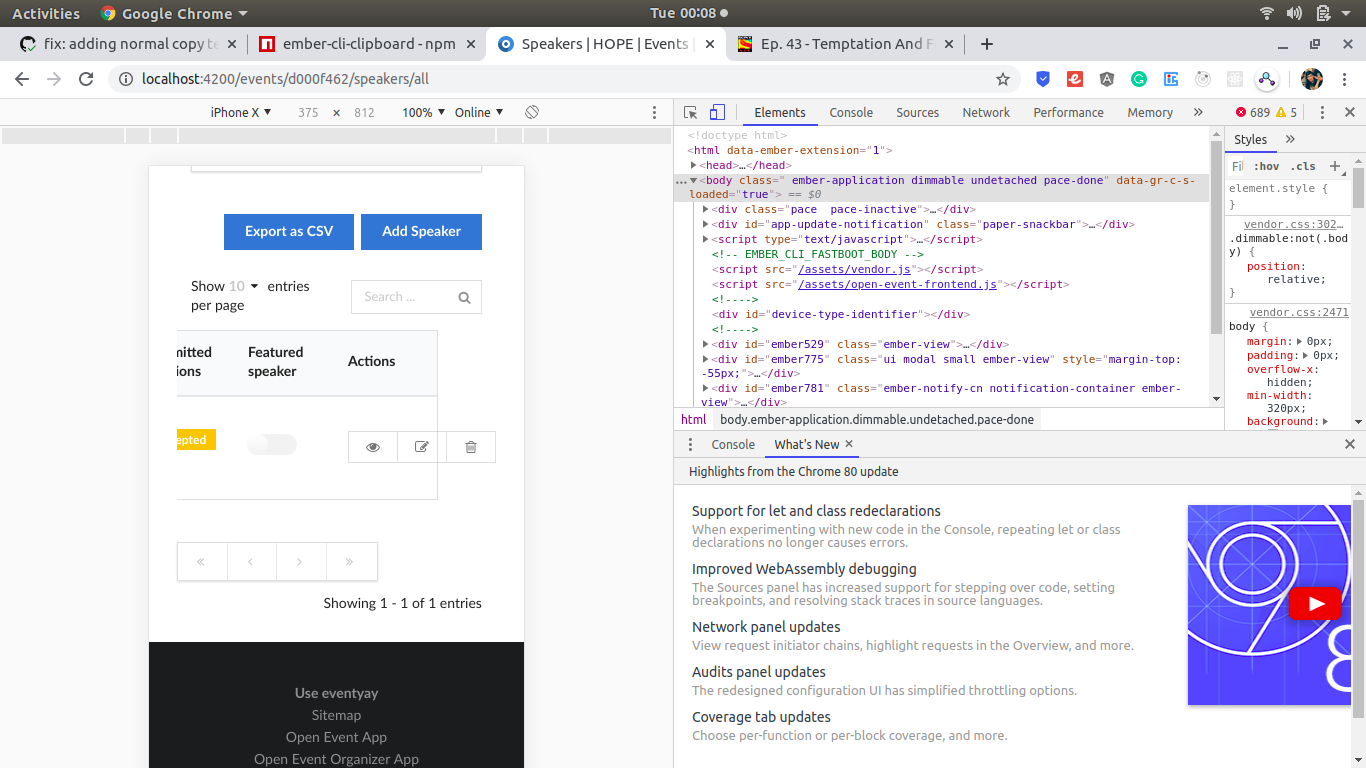
Task: Open the Show 10 entries dropdown
Action: pos(243,286)
